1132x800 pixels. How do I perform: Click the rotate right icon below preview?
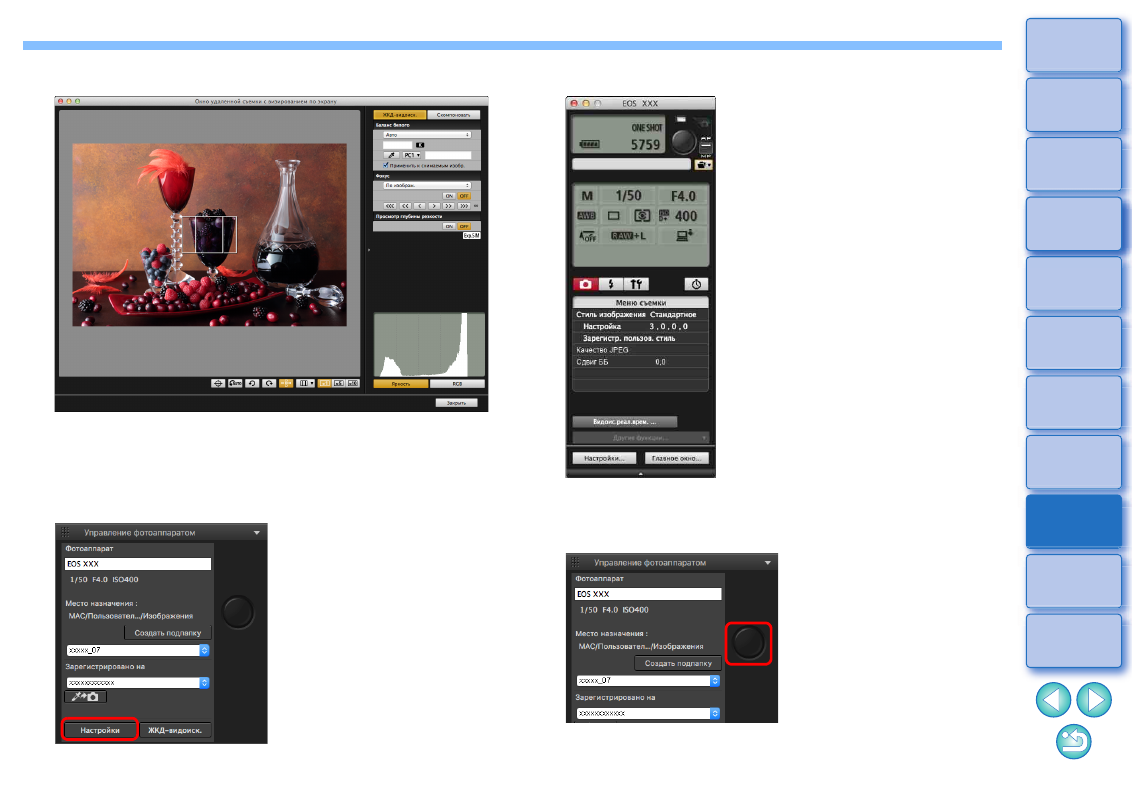pos(269,383)
